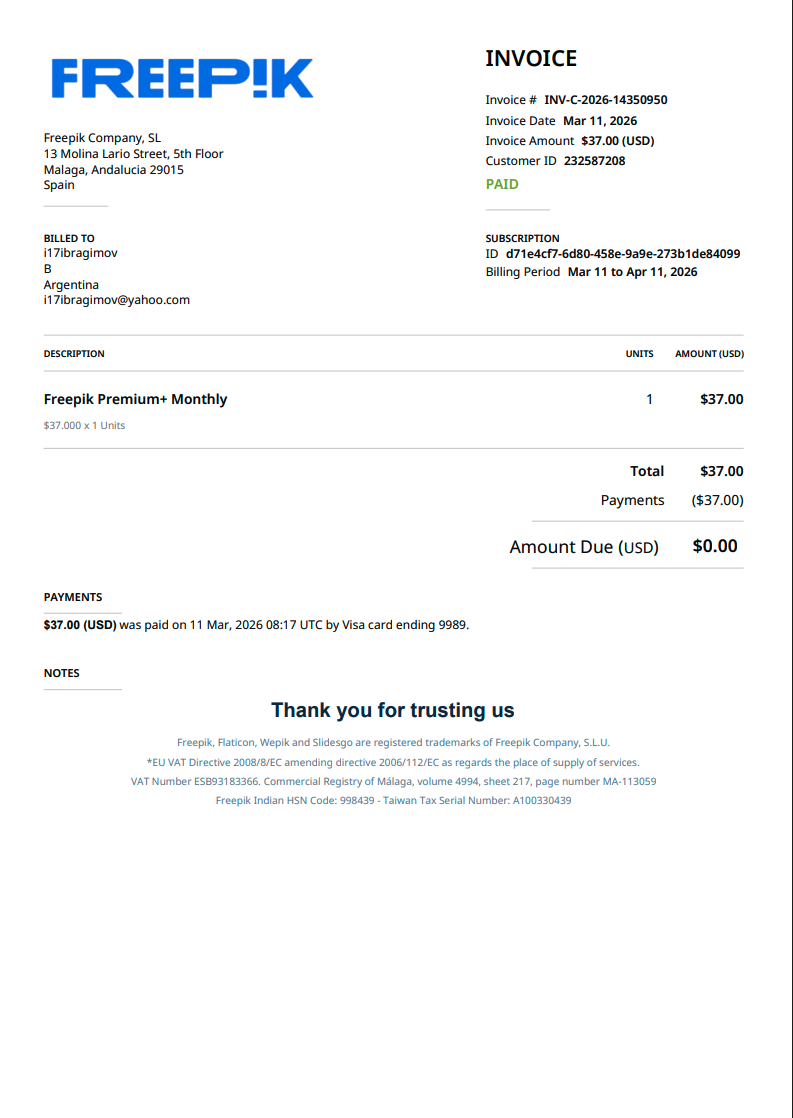Viewport: 793px width, 1118px height.
Task: Click the DESCRIPTION column header
Action: coord(74,354)
